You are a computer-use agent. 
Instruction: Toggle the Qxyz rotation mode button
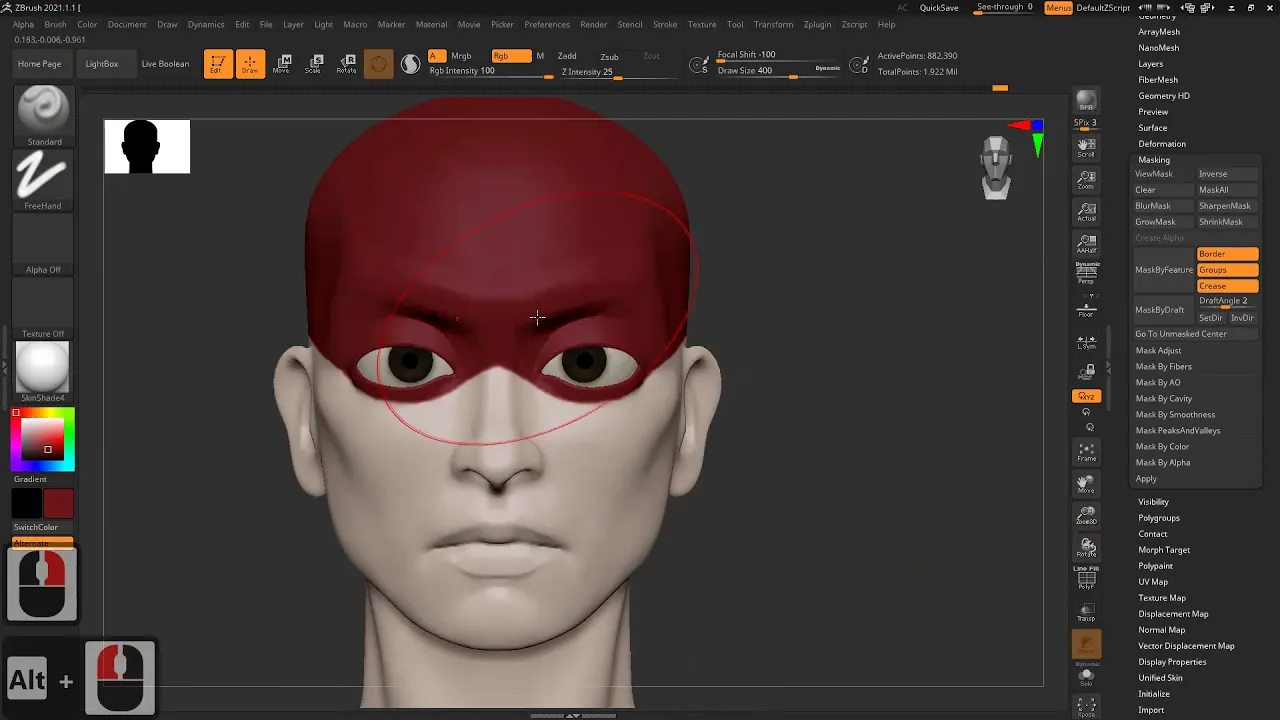pos(1086,397)
